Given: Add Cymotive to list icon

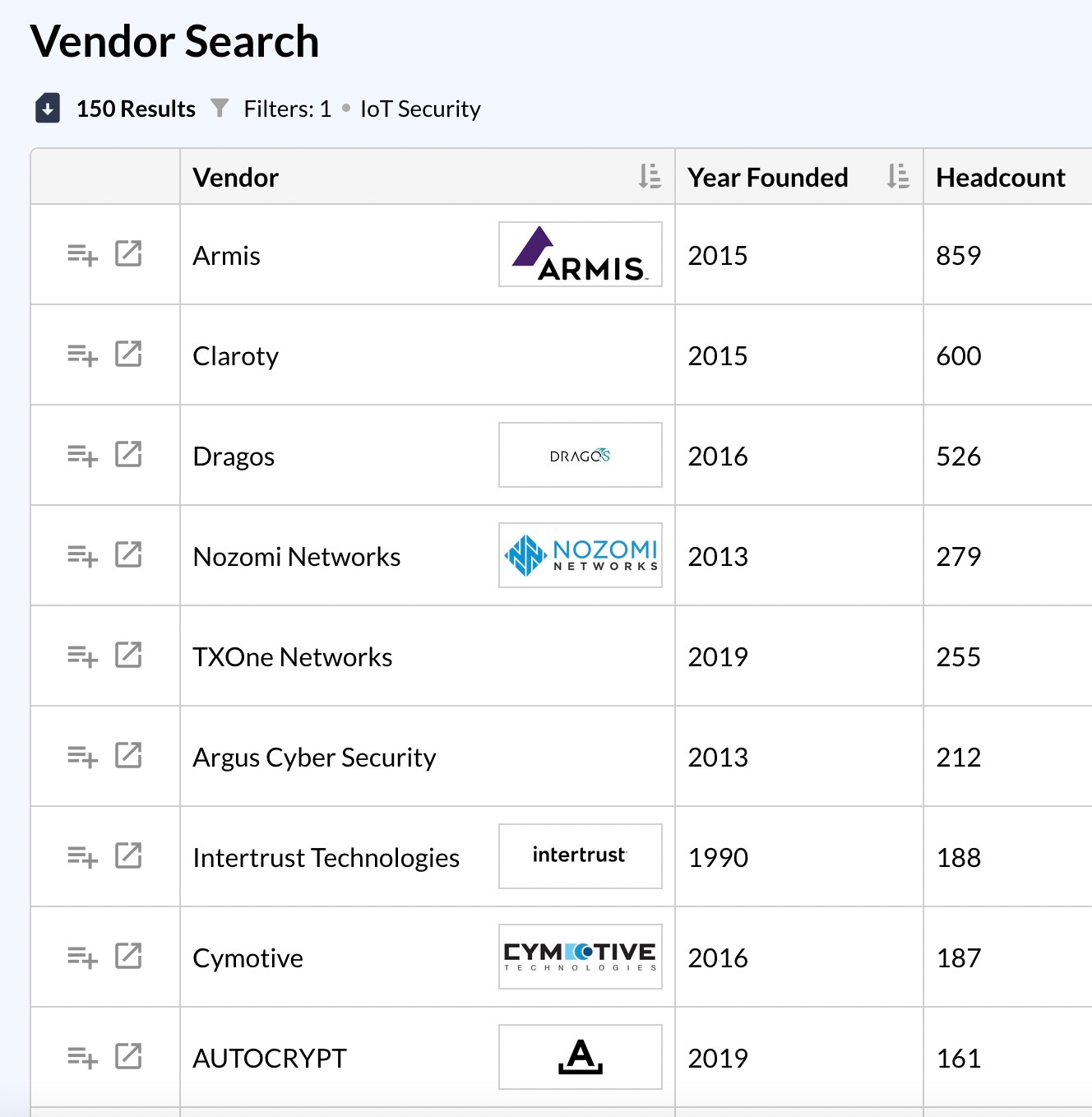Looking at the screenshot, I should (82, 957).
